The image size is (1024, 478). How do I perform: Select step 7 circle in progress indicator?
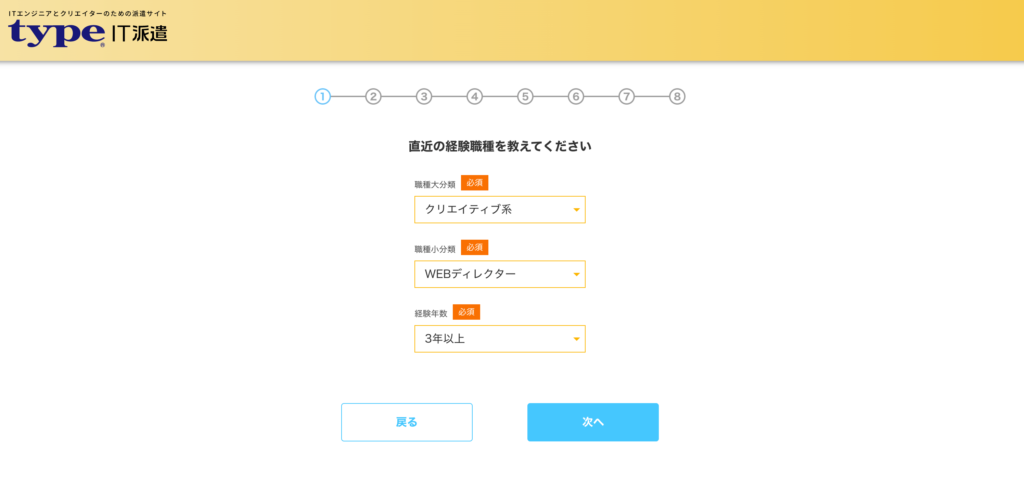[626, 97]
